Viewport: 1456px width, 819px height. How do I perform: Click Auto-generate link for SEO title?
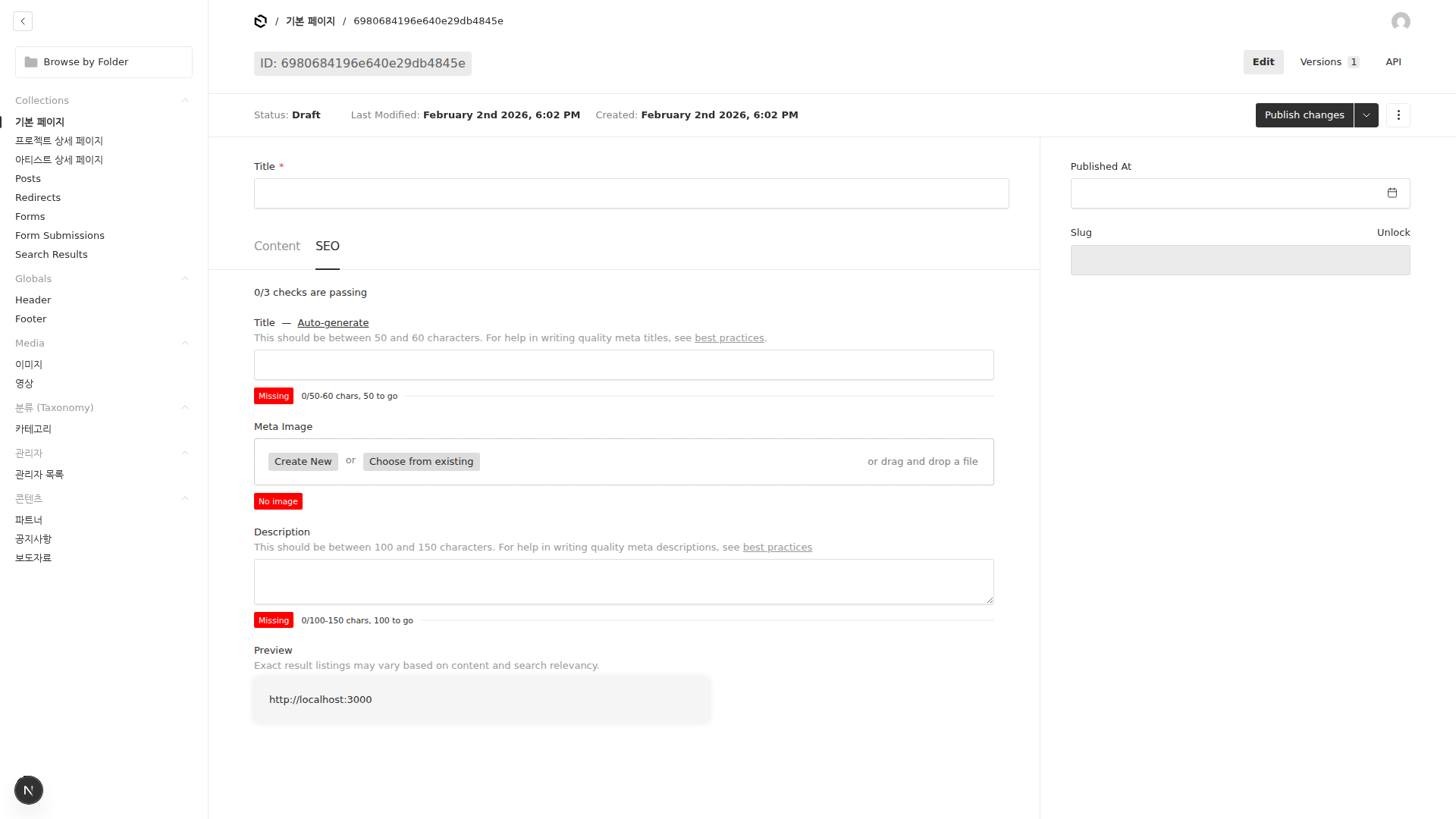[333, 323]
